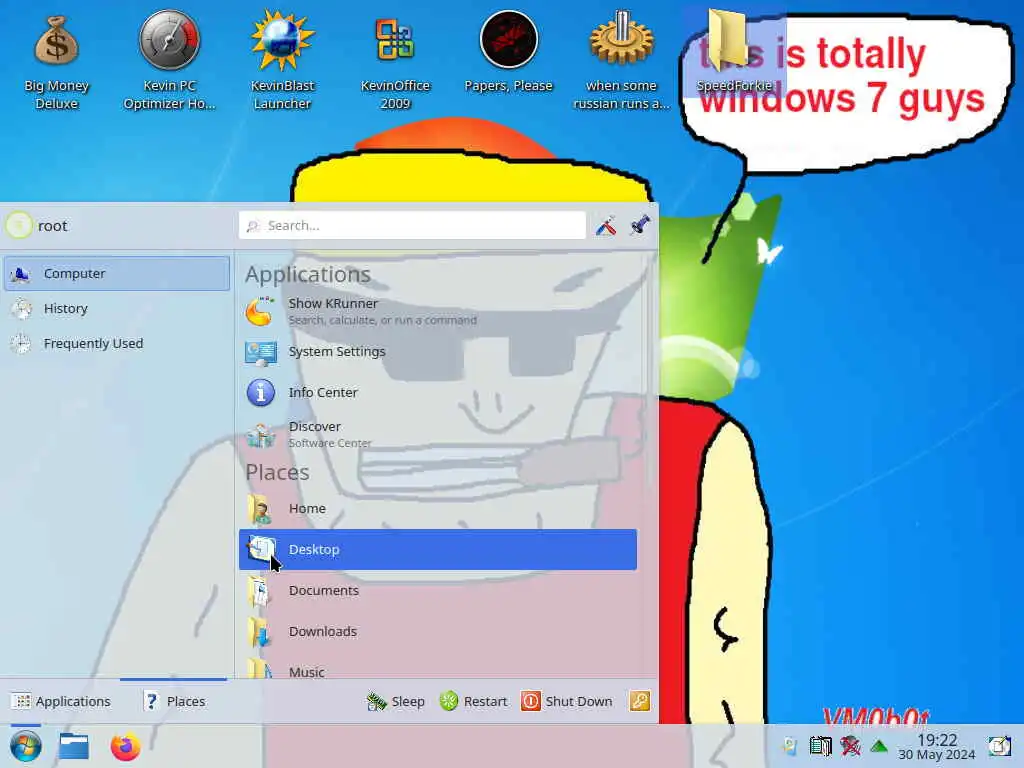Open the Music folder entry
The width and height of the screenshot is (1024, 768).
click(x=438, y=667)
